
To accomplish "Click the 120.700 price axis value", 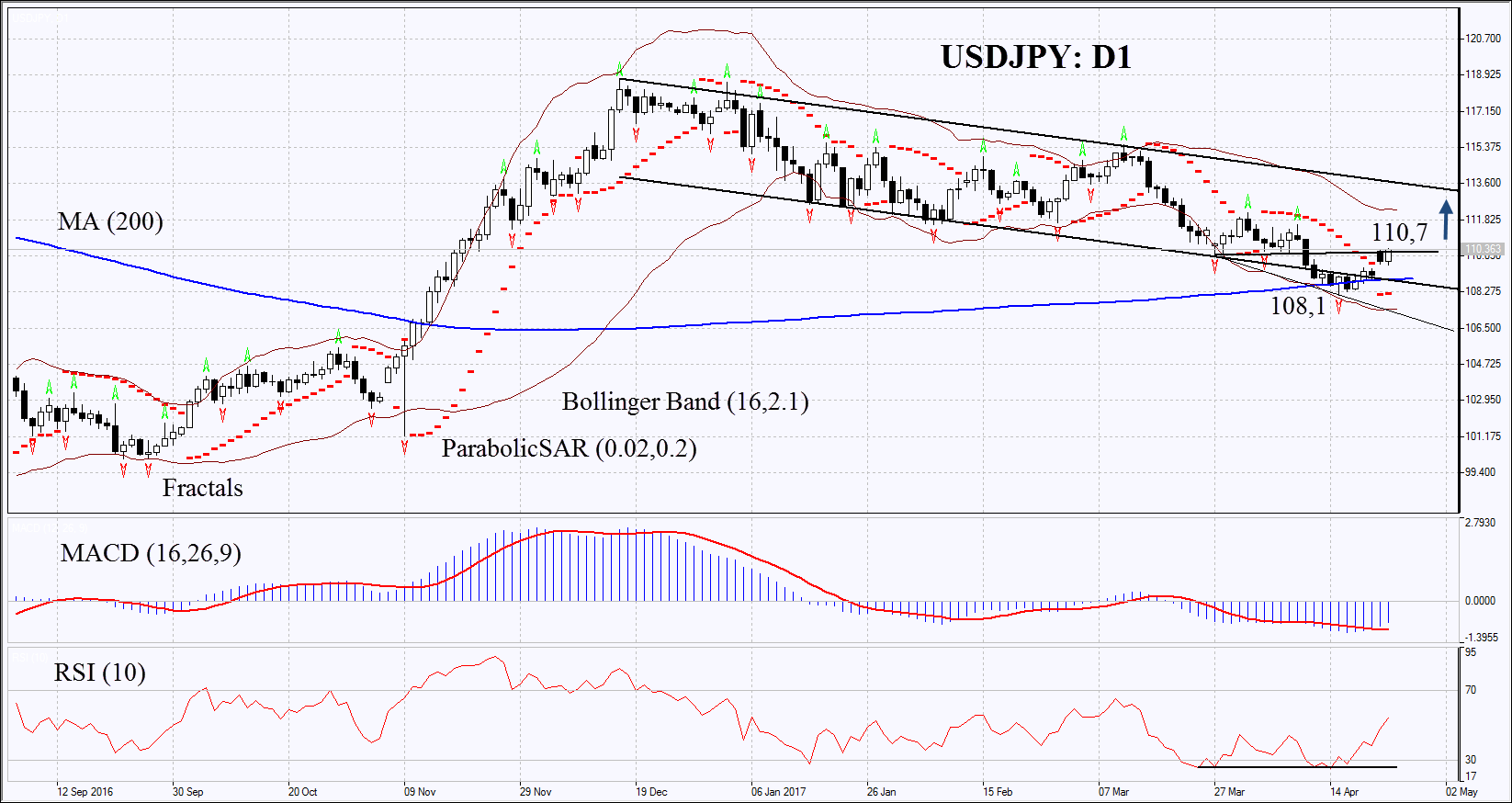I will (x=1484, y=39).
